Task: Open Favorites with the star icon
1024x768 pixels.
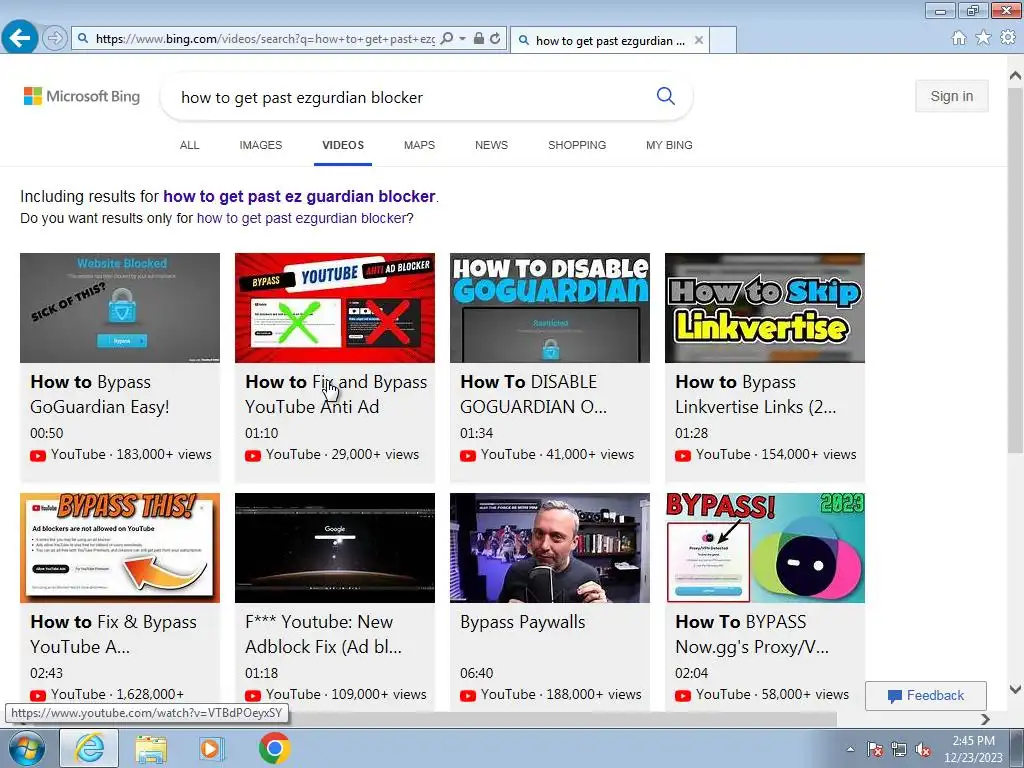Action: coord(983,38)
